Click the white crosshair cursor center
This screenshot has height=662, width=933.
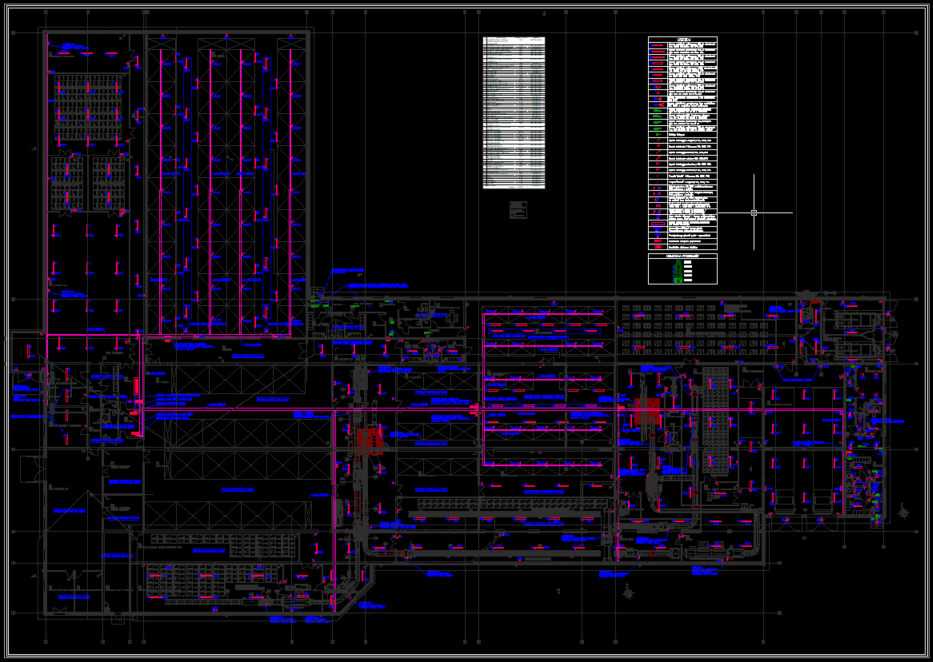coord(754,212)
